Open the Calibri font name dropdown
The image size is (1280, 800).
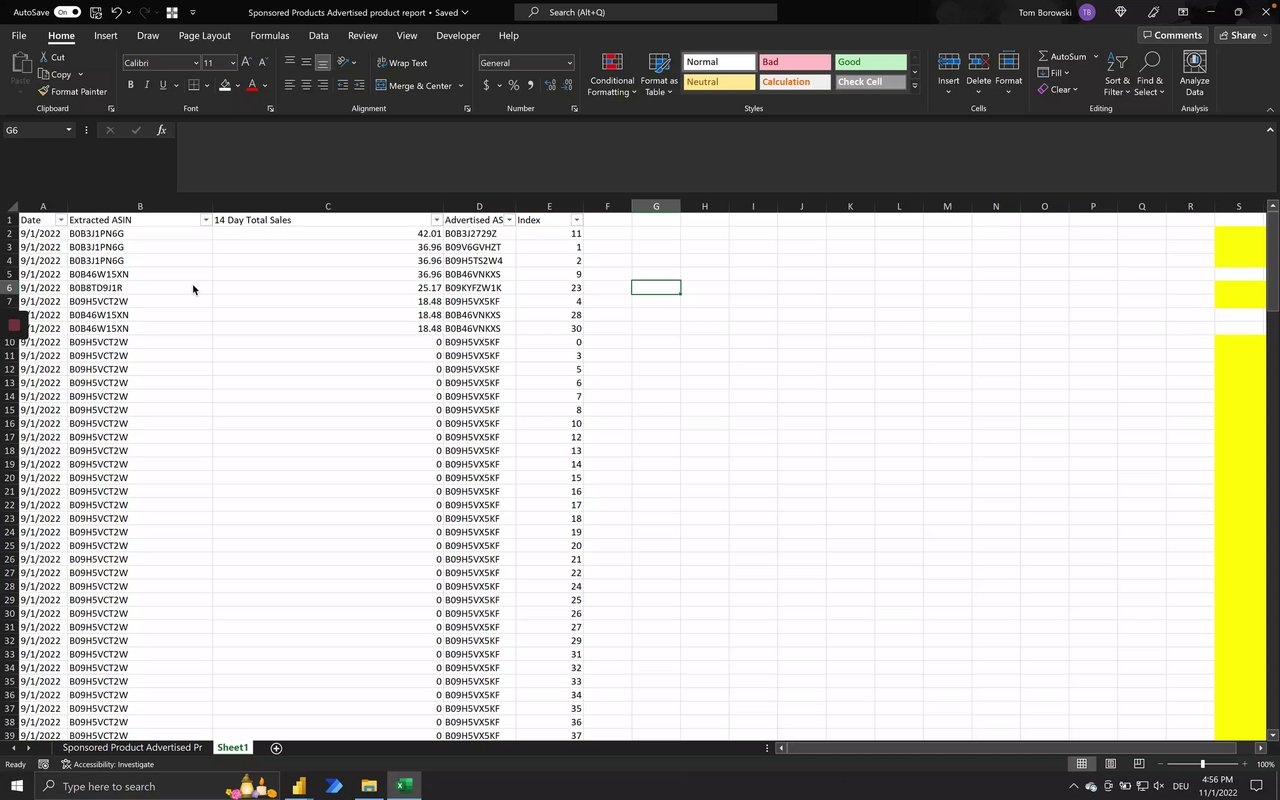point(196,63)
